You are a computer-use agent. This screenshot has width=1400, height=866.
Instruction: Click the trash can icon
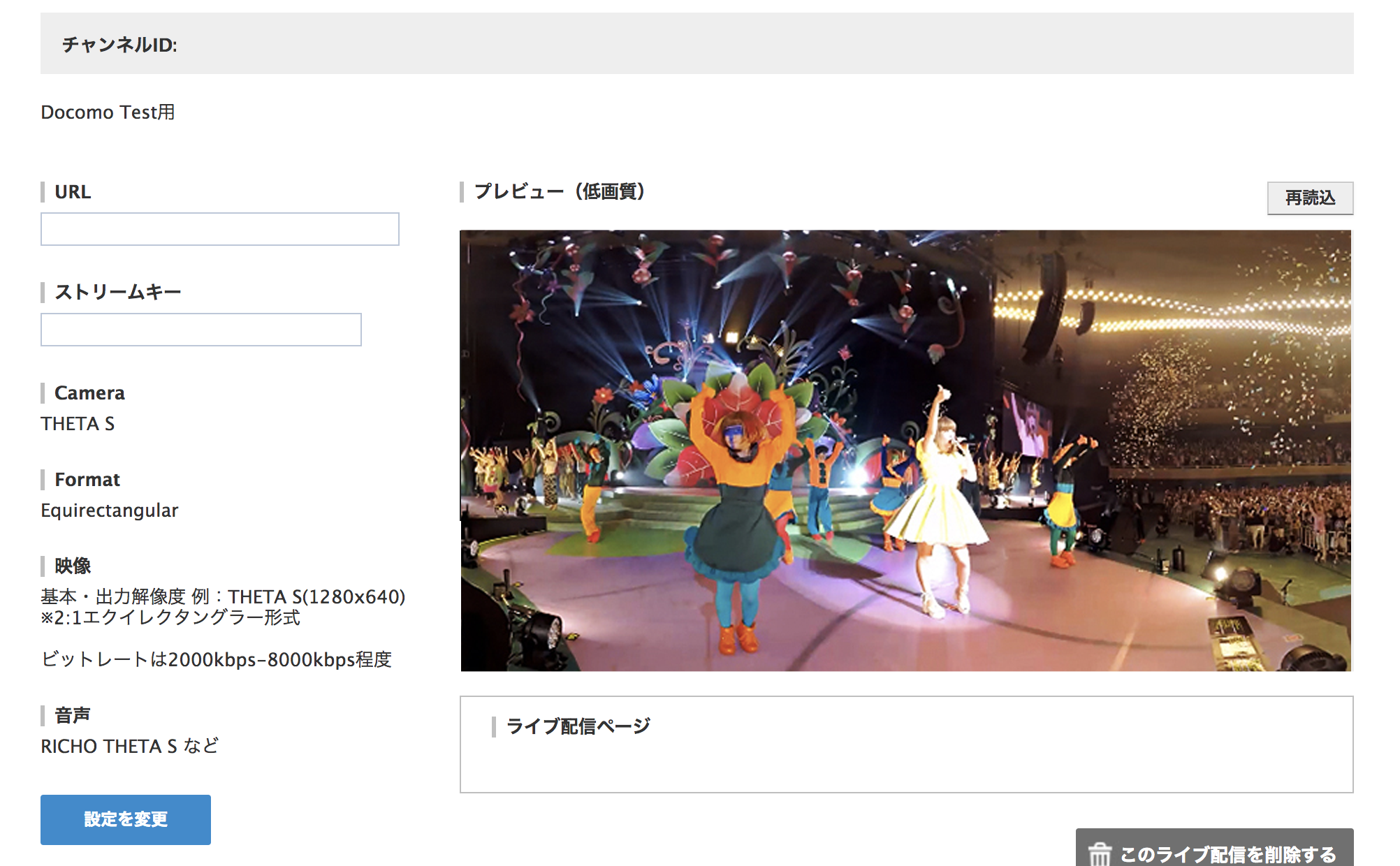click(x=1100, y=853)
